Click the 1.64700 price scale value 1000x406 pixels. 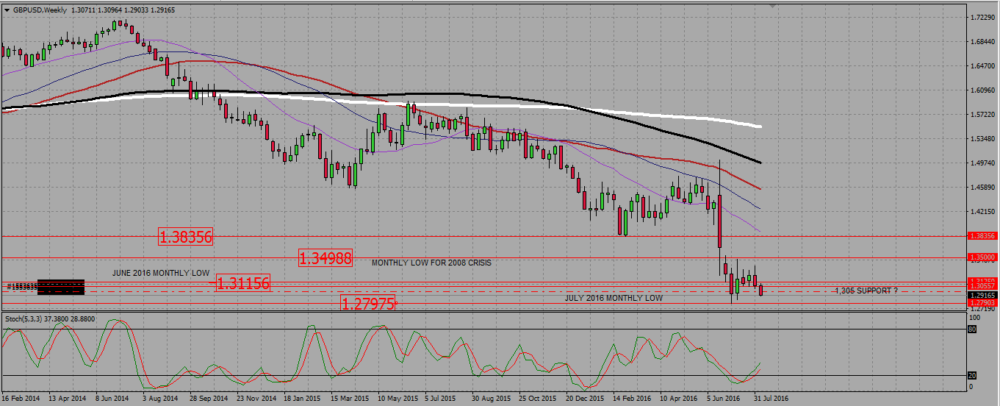pos(983,66)
